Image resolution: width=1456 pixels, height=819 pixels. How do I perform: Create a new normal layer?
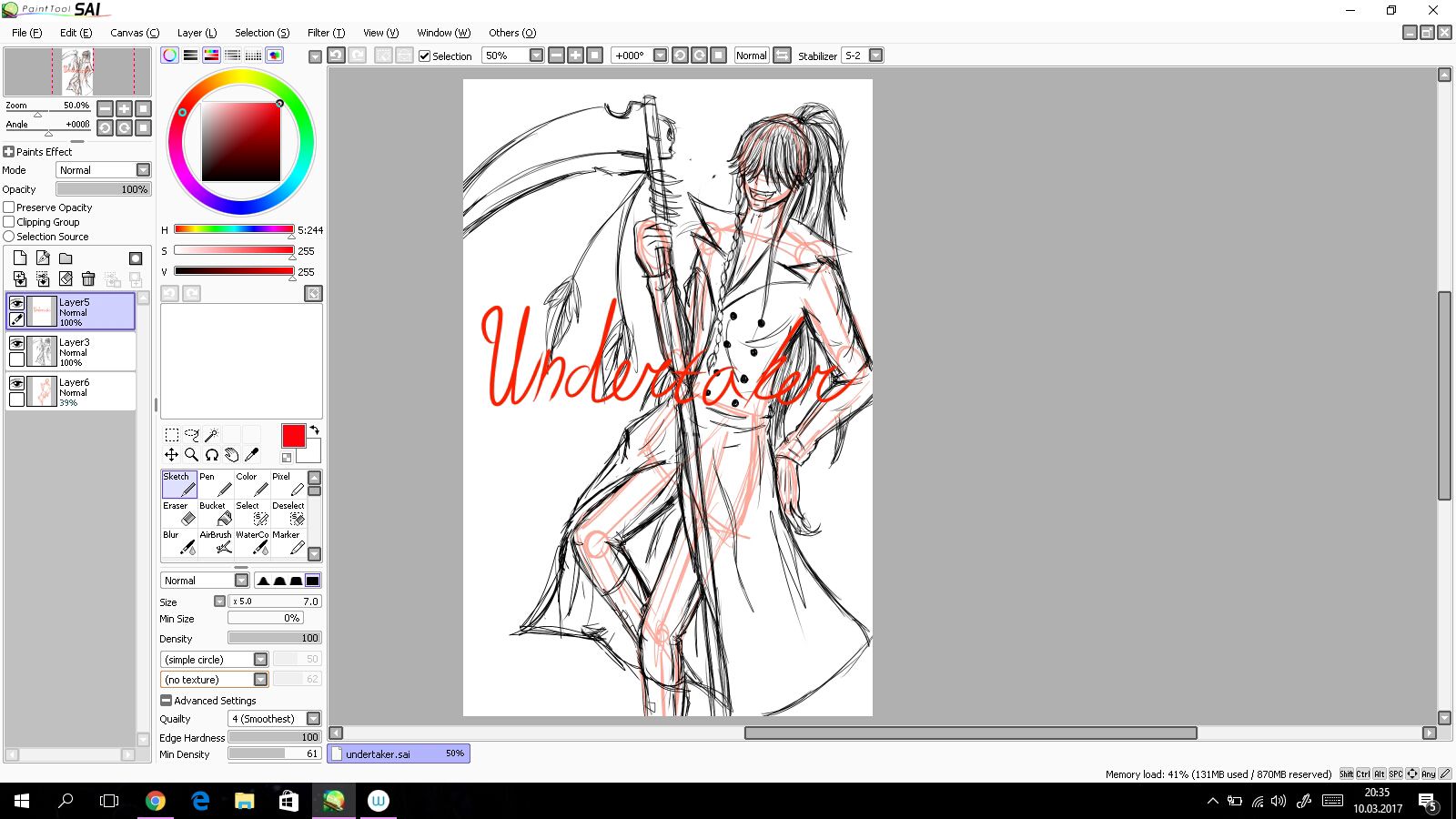click(x=20, y=258)
